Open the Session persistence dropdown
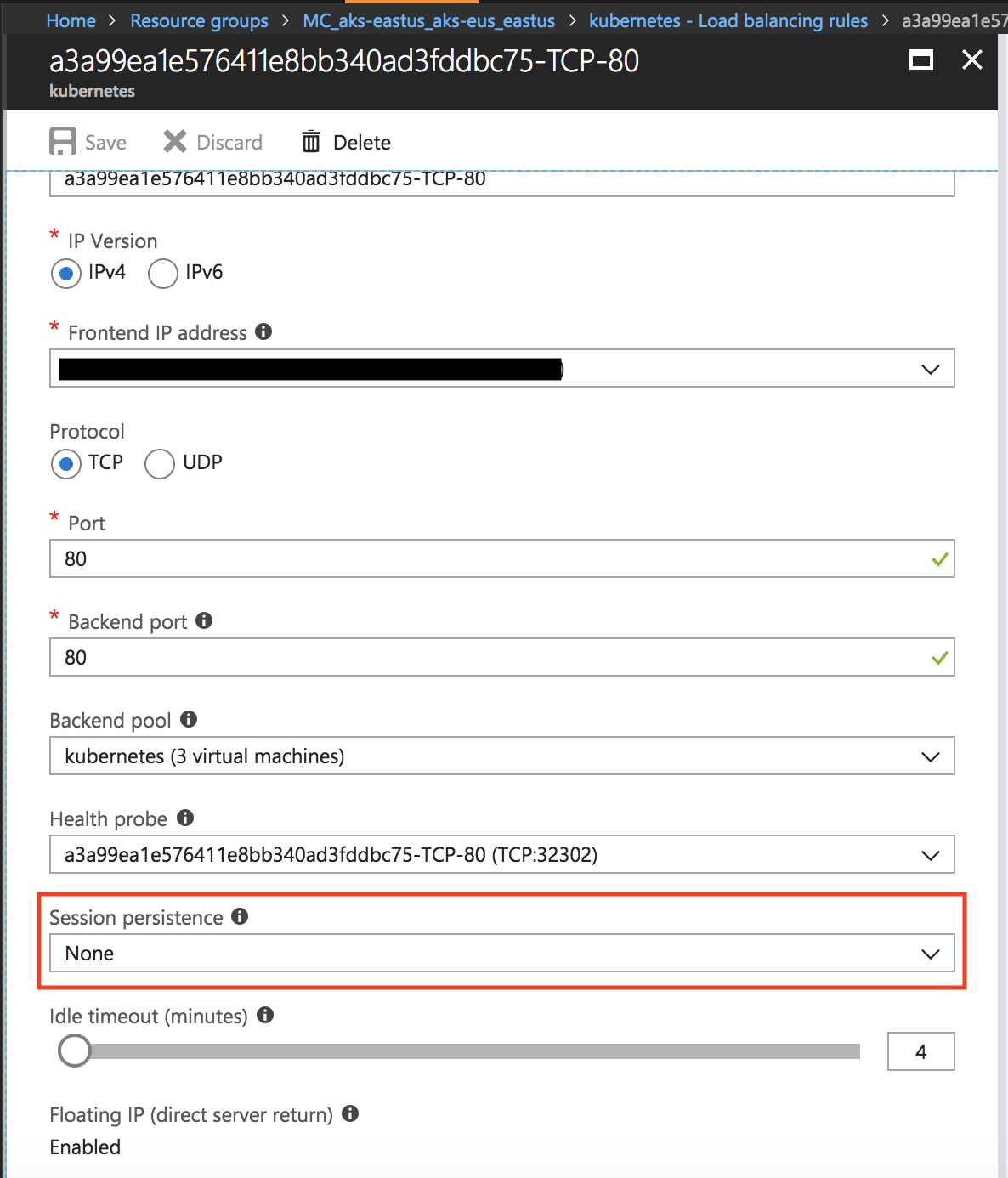Viewport: 1008px width, 1178px height. pos(930,953)
